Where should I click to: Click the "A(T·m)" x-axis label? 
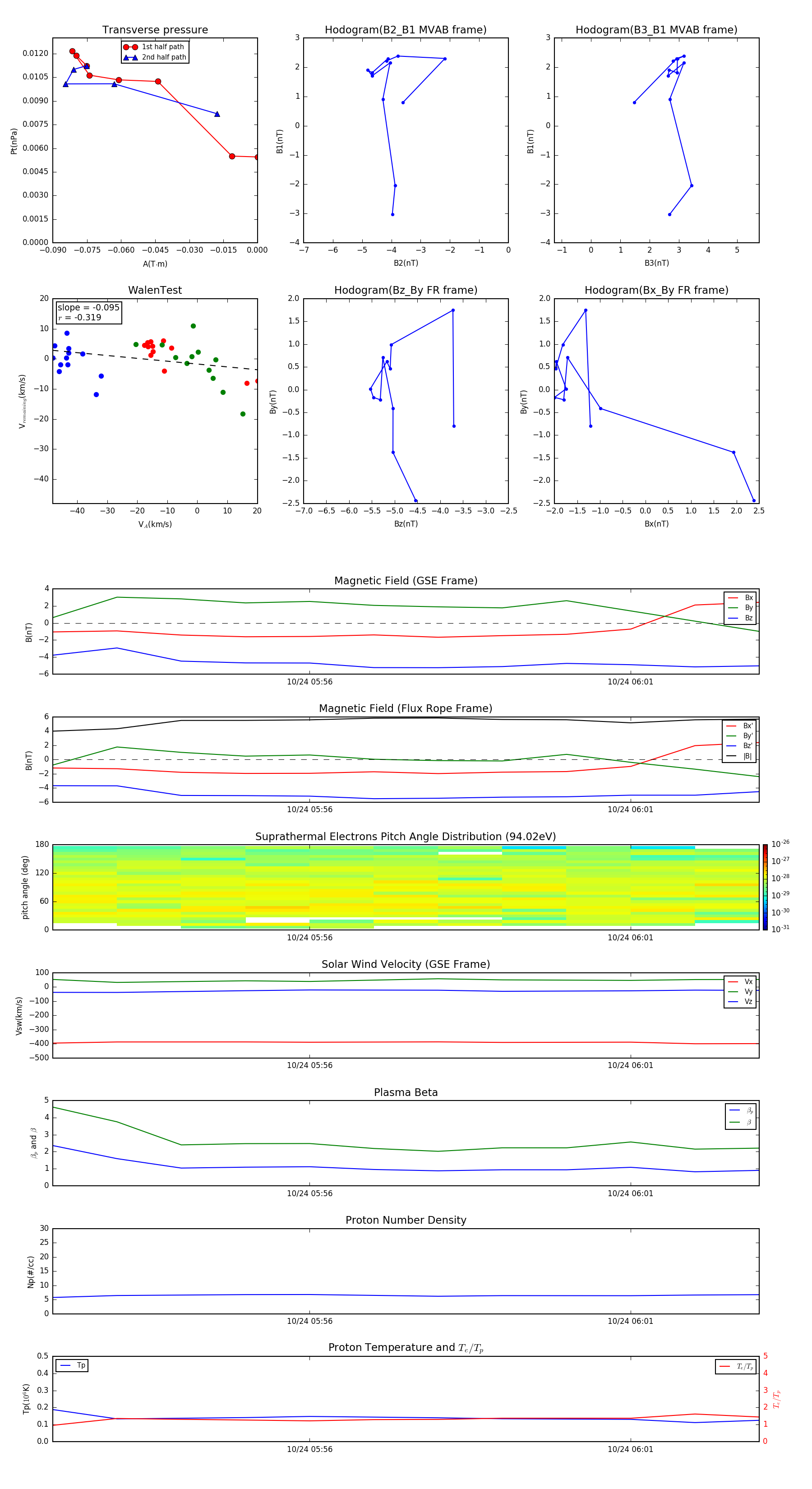[x=155, y=264]
